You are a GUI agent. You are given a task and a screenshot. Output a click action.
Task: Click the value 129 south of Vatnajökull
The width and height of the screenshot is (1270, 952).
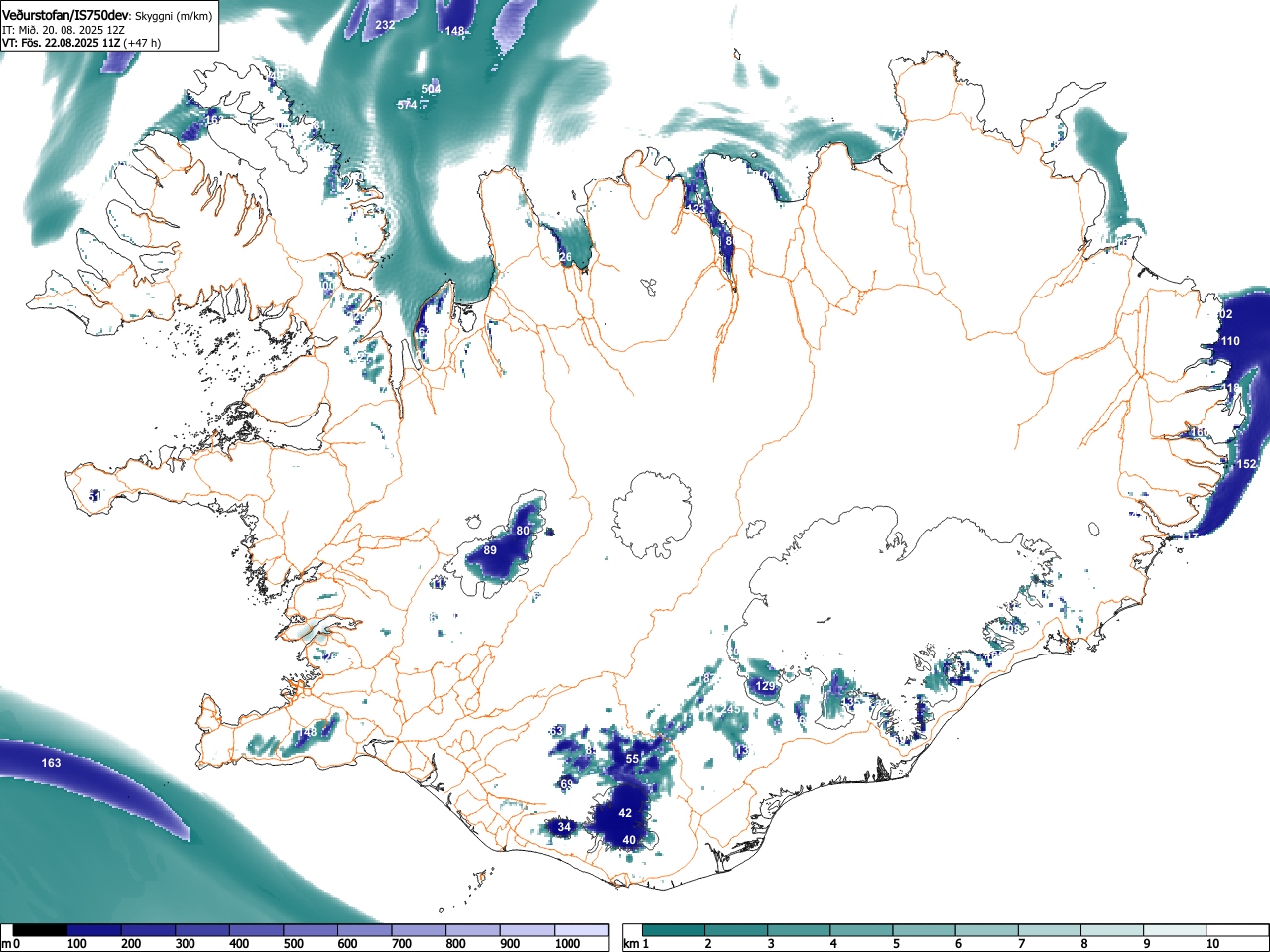coord(766,686)
